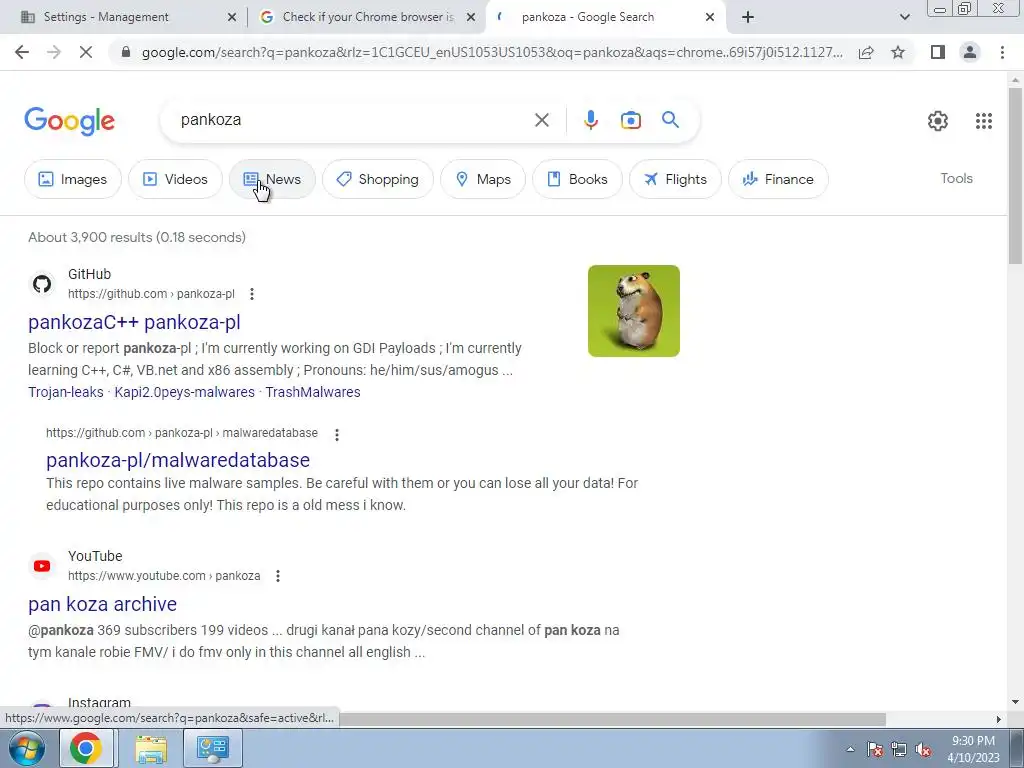Open the Windows Start menu
Image resolution: width=1024 pixels, height=768 pixels.
(x=26, y=748)
